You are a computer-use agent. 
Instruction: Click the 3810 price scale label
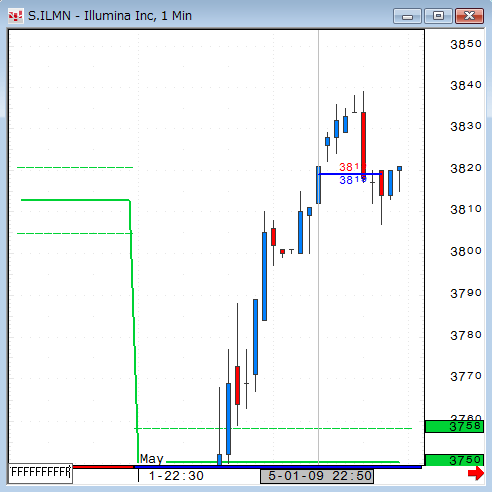click(x=466, y=209)
